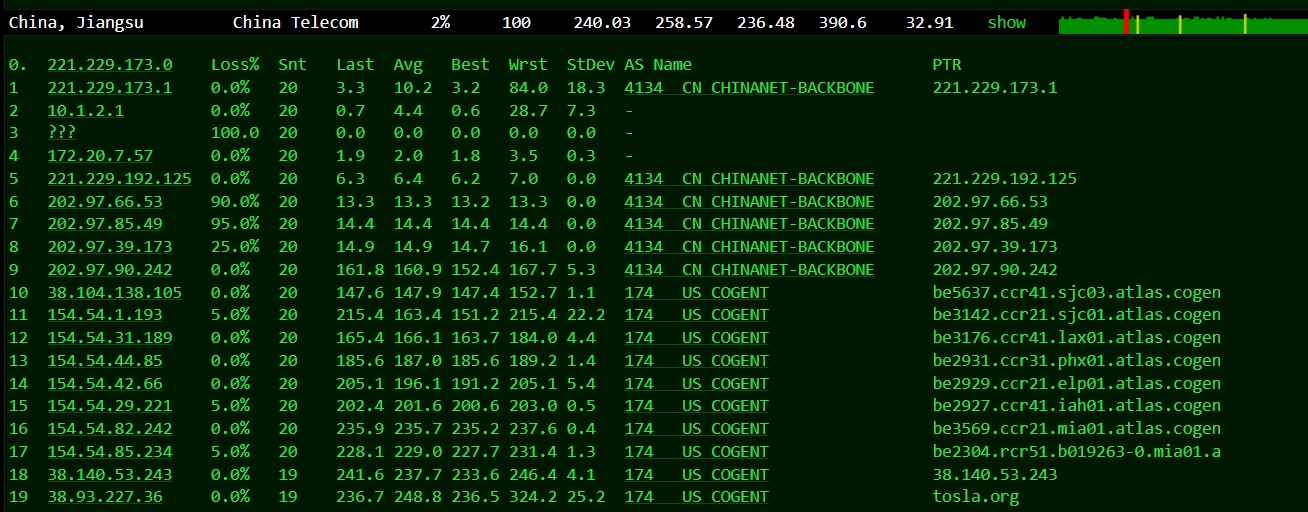Open AS 174 US COGENT link on hop 10
This screenshot has width=1308, height=512.
tap(697, 293)
